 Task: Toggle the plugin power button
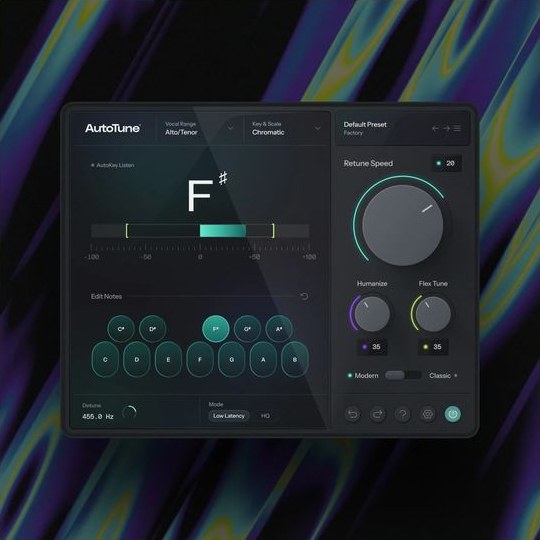[453, 414]
